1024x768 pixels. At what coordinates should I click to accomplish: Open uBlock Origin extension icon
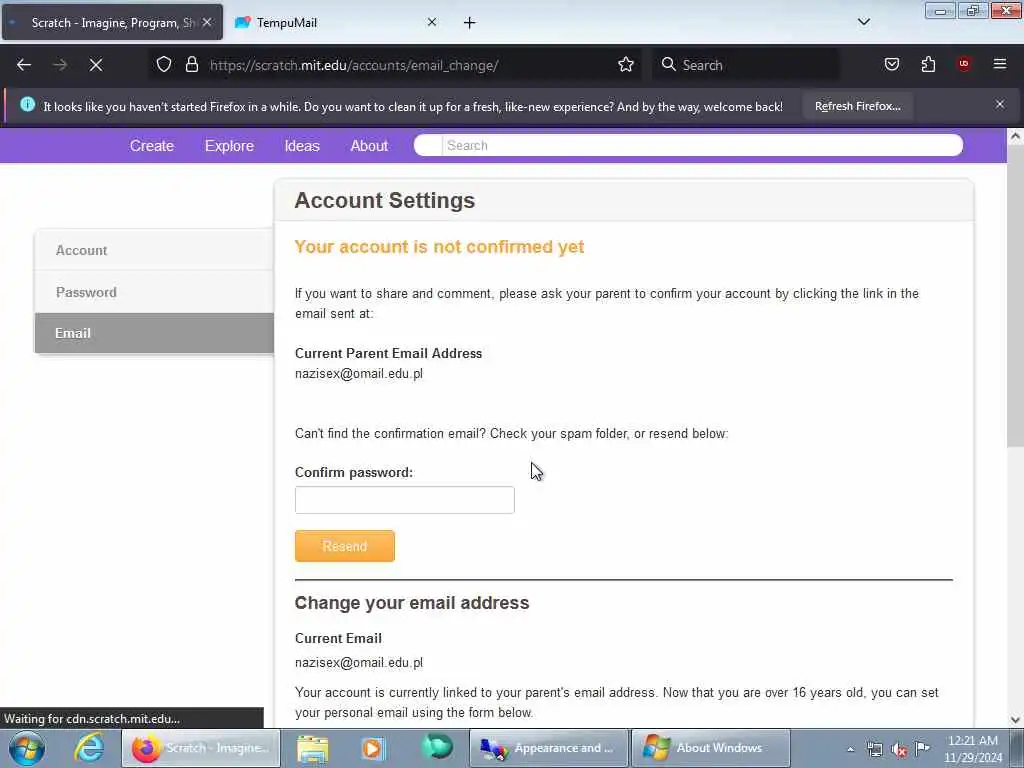point(964,64)
